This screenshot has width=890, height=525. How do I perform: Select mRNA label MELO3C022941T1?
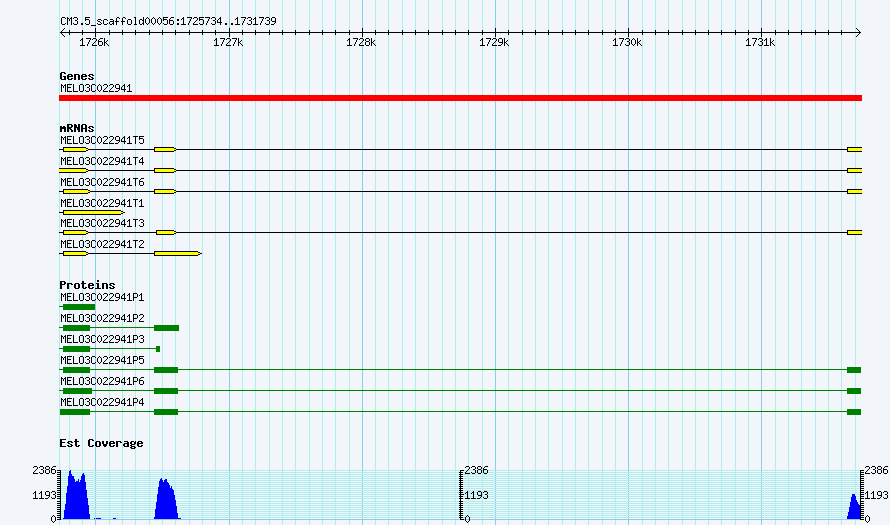102,203
